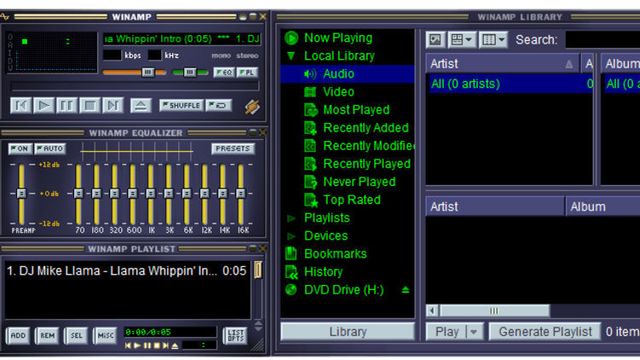Click the playlist MISC button
This screenshot has width=640, height=360.
(x=105, y=336)
